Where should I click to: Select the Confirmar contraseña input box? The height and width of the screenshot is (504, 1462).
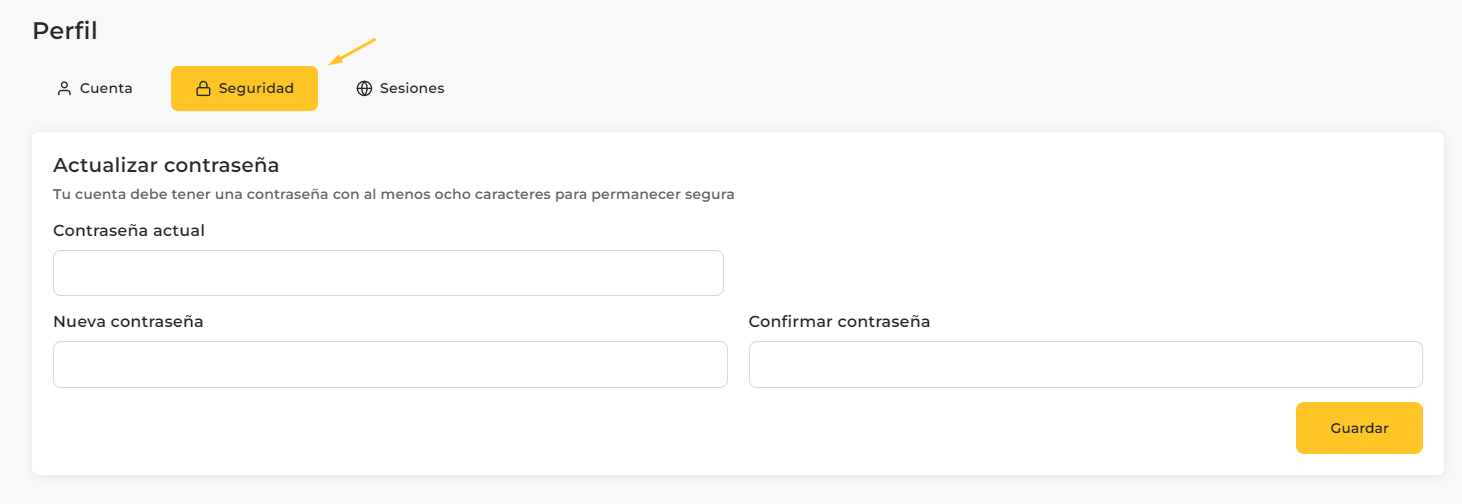point(1085,364)
